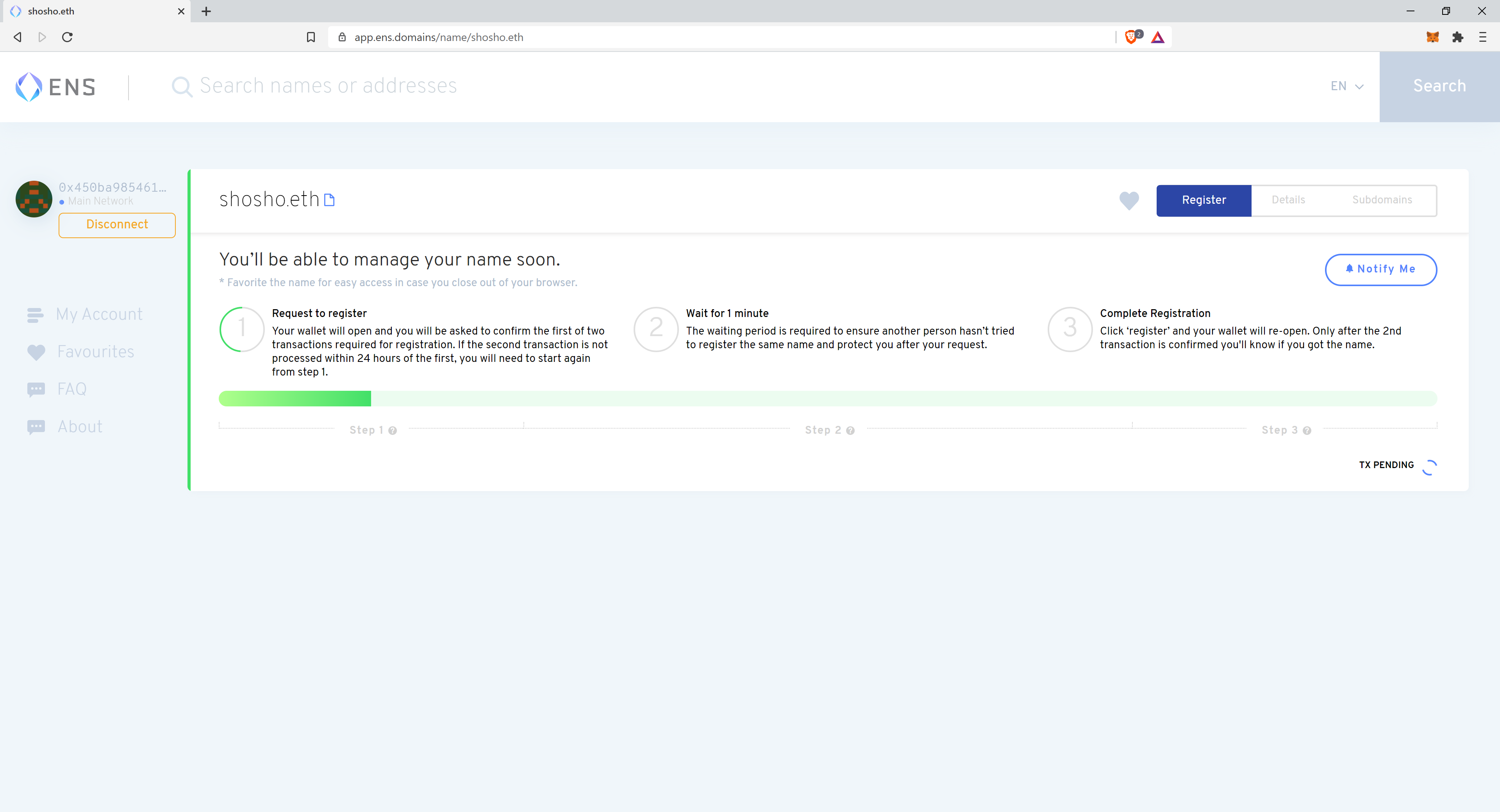Go back to previous page

click(x=18, y=37)
